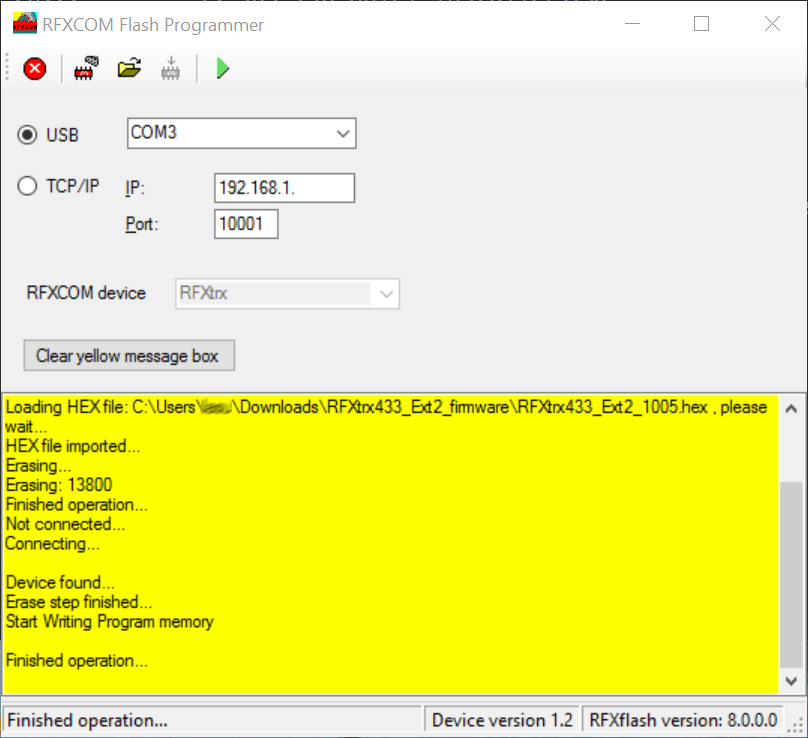Click the IP address field 192.168.1.
808x738 pixels.
(x=284, y=188)
